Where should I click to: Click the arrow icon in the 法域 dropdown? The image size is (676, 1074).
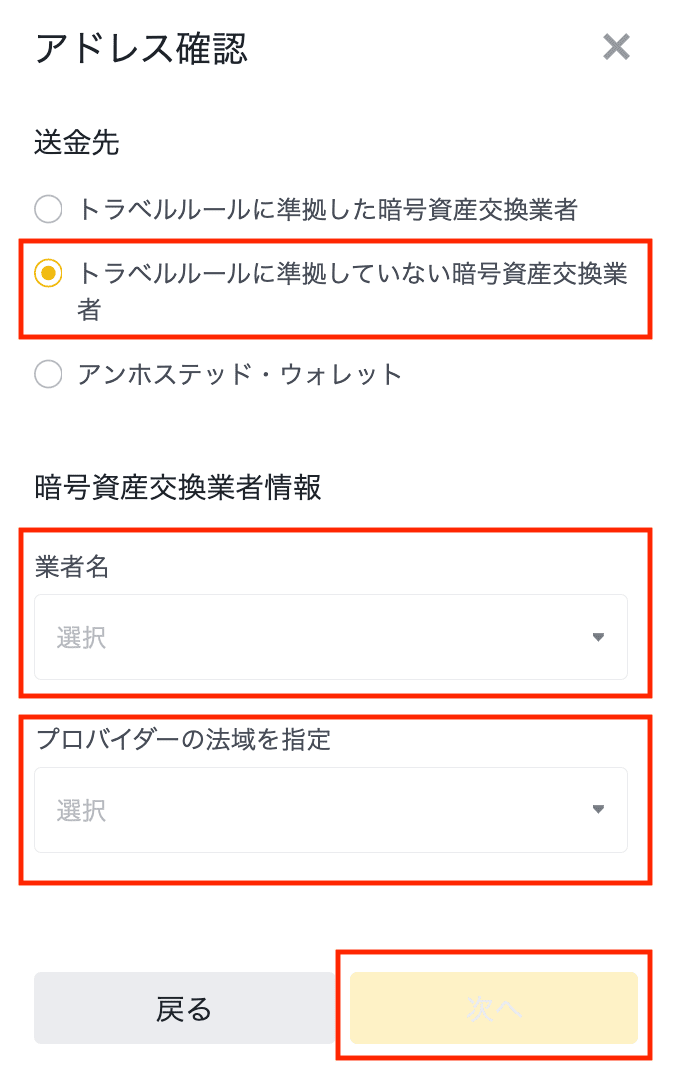[598, 809]
